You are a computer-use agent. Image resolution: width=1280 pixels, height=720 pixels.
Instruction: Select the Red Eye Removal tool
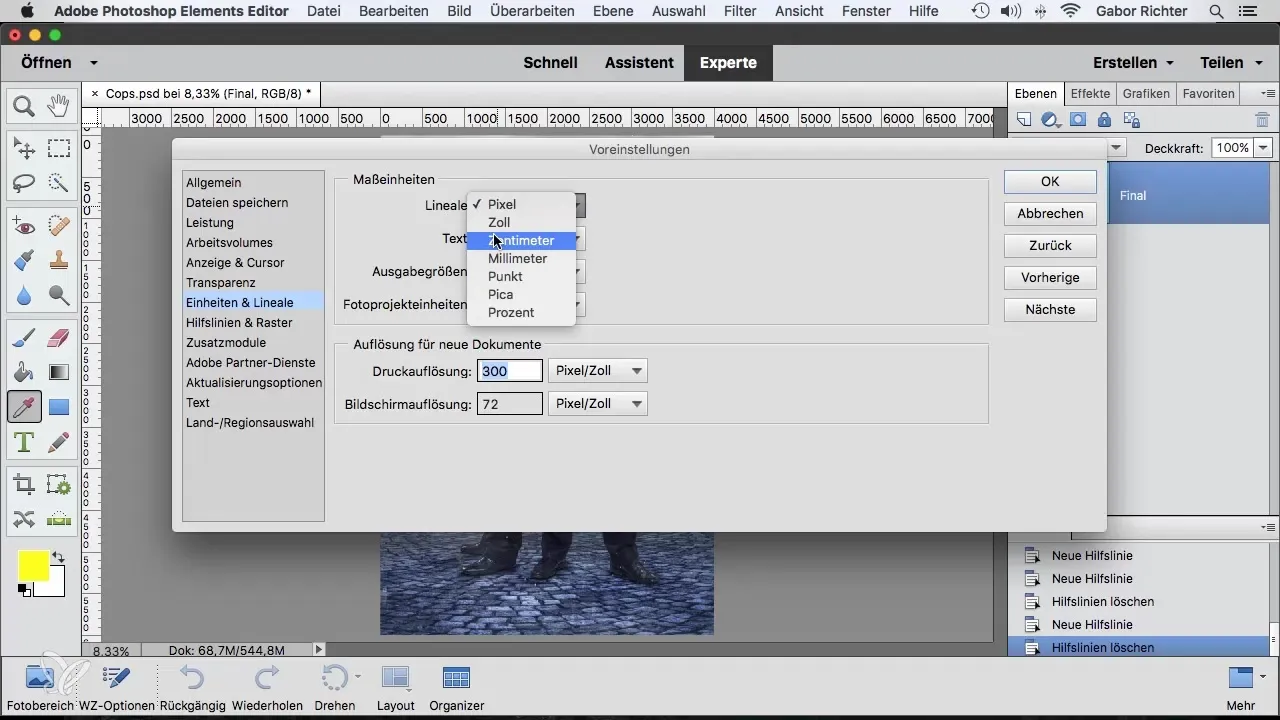point(24,227)
